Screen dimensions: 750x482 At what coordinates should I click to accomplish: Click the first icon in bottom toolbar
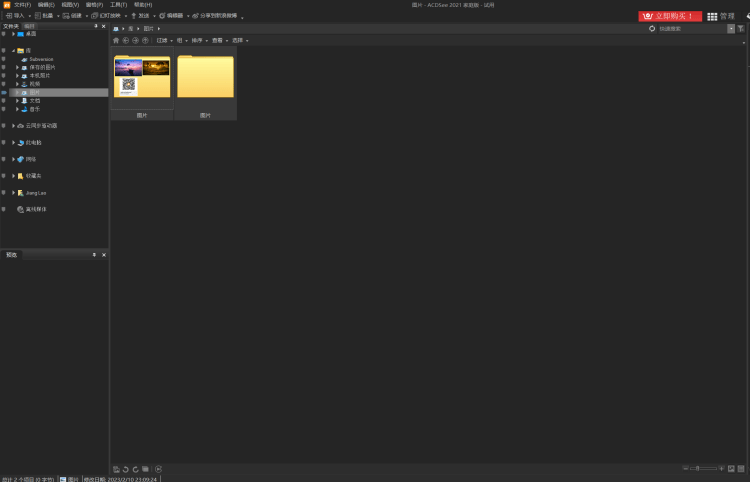(116, 470)
